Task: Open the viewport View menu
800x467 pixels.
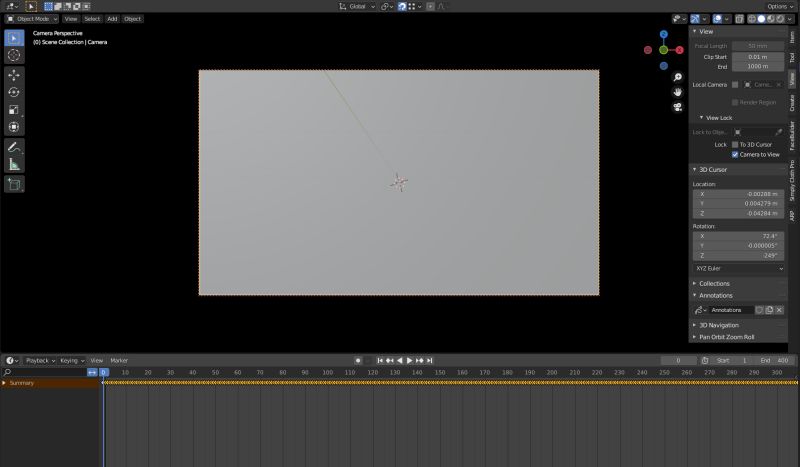Action: tap(70, 19)
